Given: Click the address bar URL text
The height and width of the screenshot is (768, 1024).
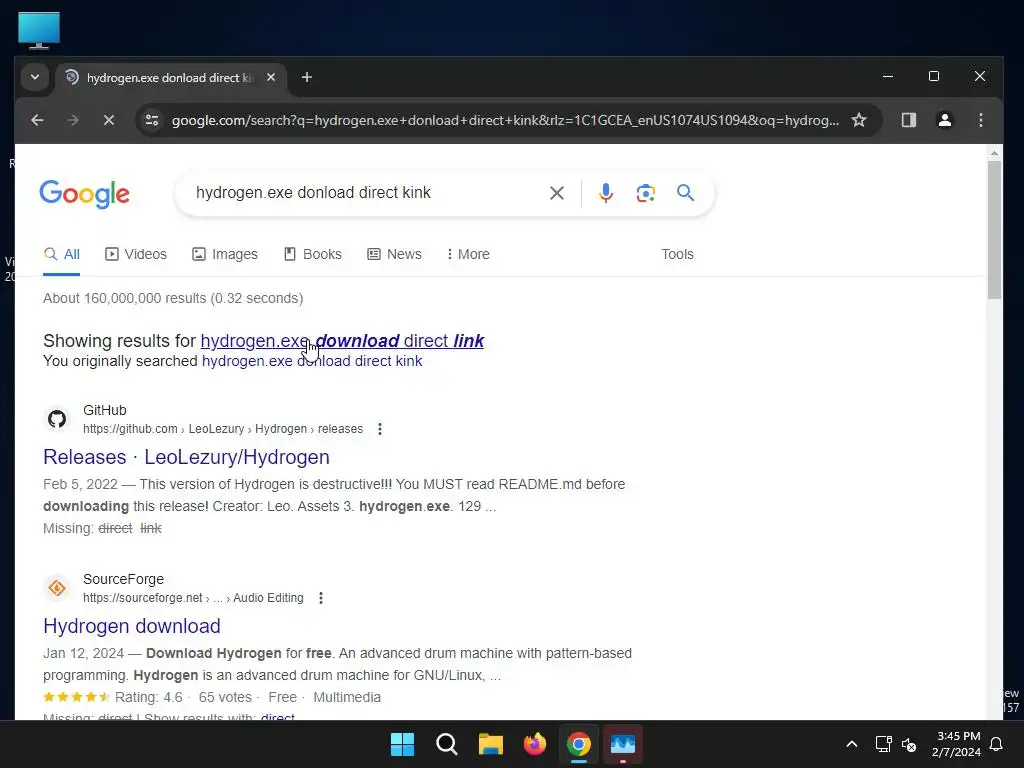Looking at the screenshot, I should [x=505, y=120].
